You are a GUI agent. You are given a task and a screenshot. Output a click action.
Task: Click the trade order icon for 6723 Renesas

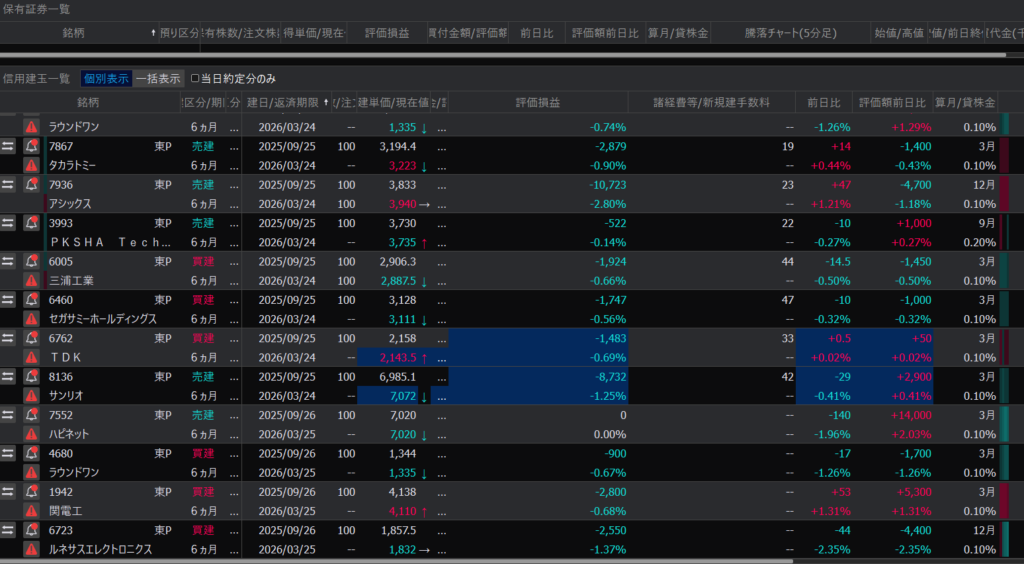click(x=8, y=530)
